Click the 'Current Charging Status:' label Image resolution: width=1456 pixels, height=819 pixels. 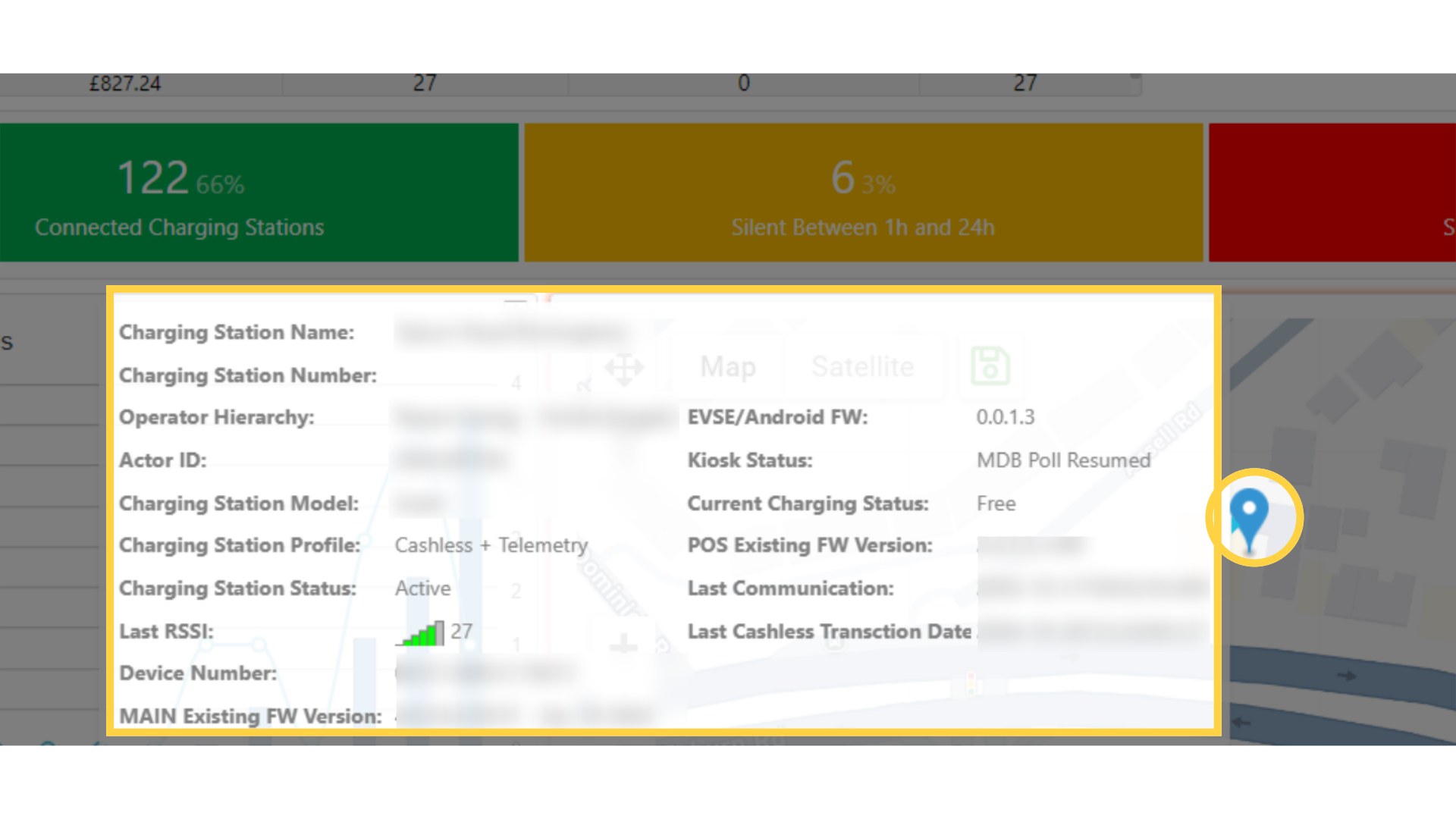click(x=808, y=504)
